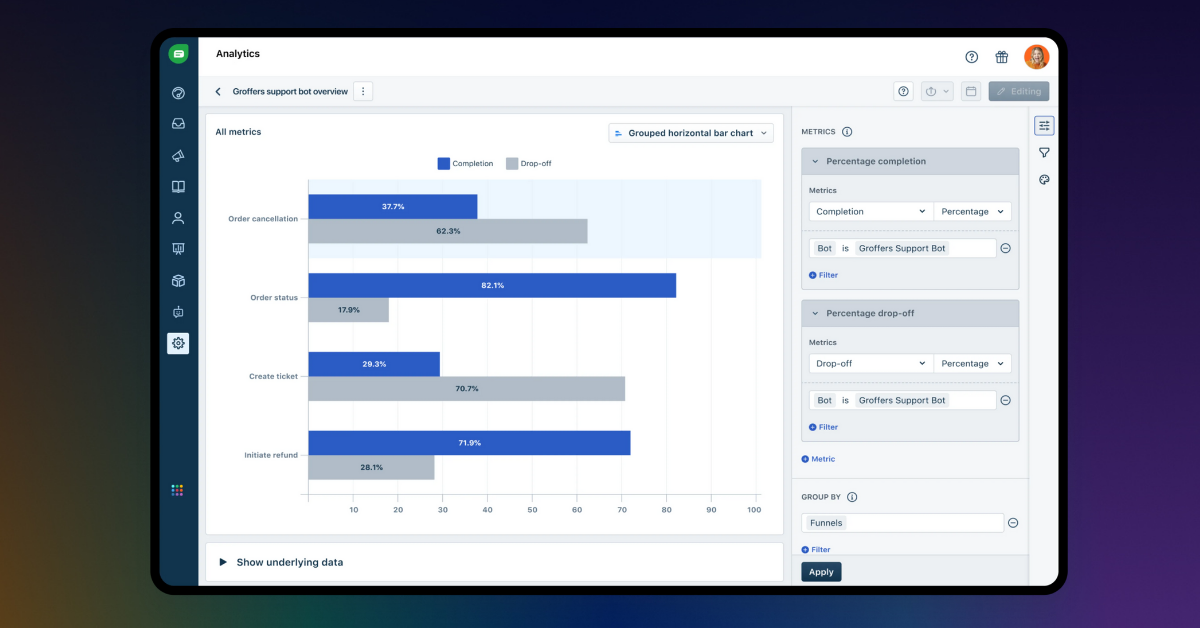The width and height of the screenshot is (1200, 628).
Task: Click the 82.1% Order status completion bar
Action: pyautogui.click(x=492, y=285)
